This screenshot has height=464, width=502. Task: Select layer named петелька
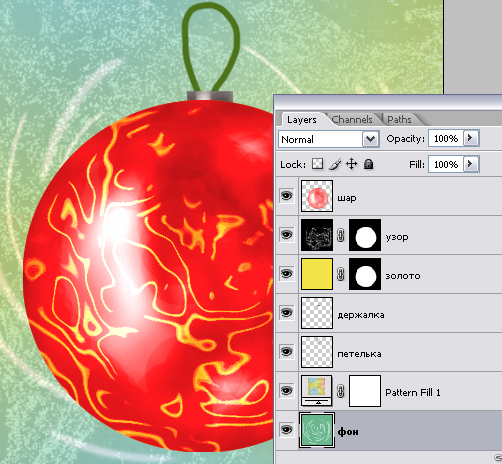359,354
